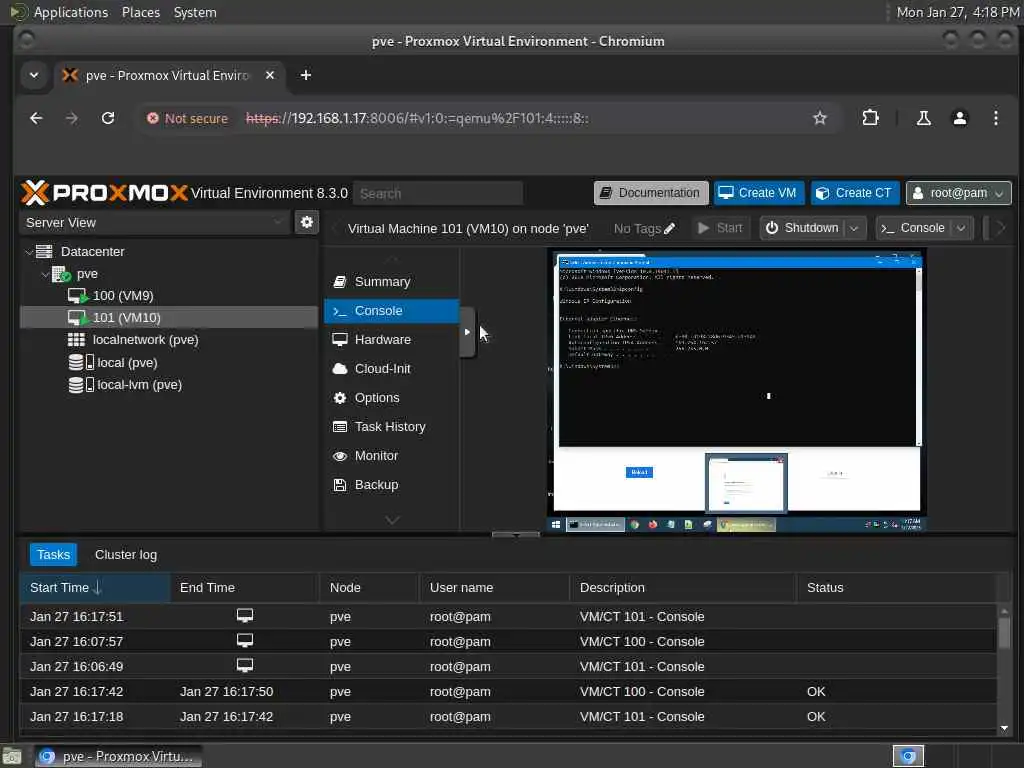The image size is (1024, 768).
Task: Reload the Proxmox page
Action: coord(108,118)
